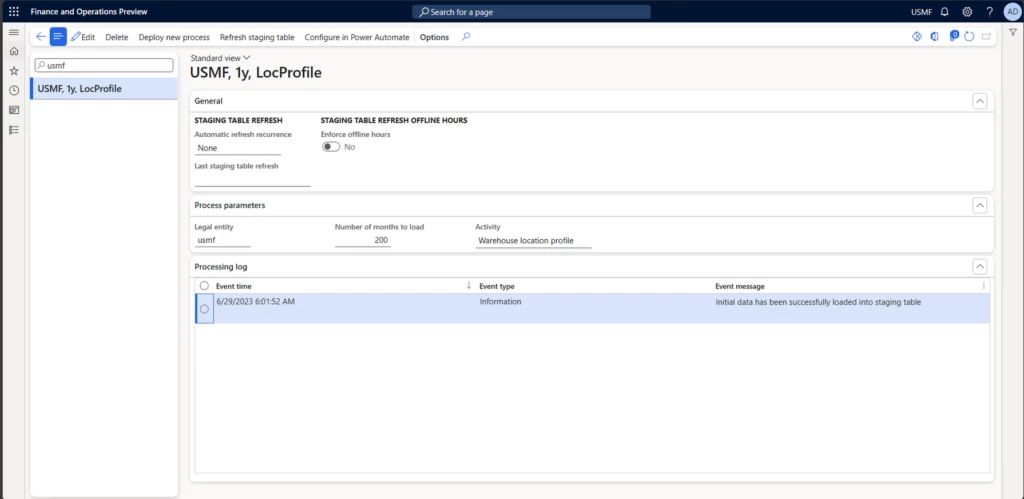Go to Home in the left sidebar
The width and height of the screenshot is (1024, 499).
[14, 51]
